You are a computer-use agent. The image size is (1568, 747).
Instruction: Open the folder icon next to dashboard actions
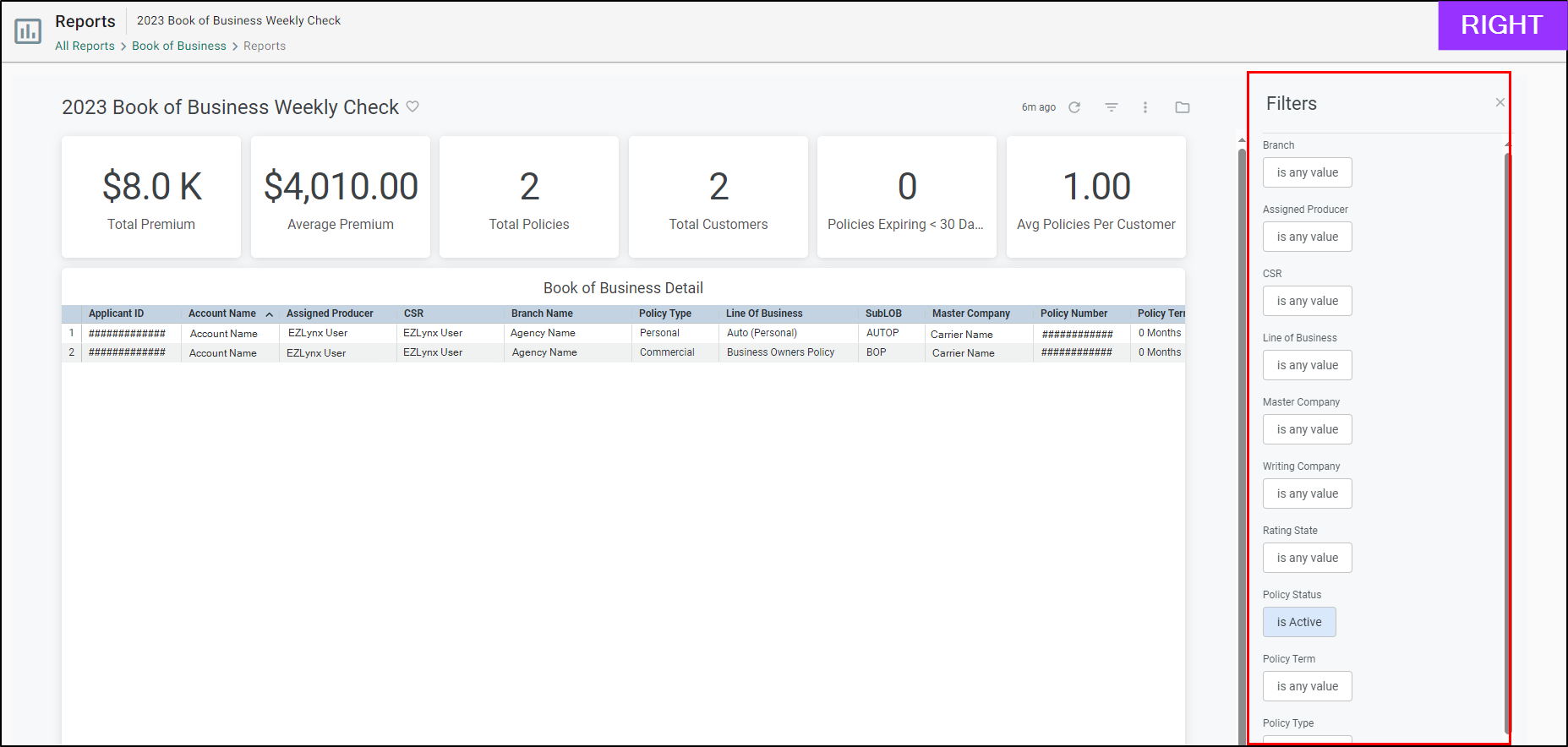tap(1183, 107)
